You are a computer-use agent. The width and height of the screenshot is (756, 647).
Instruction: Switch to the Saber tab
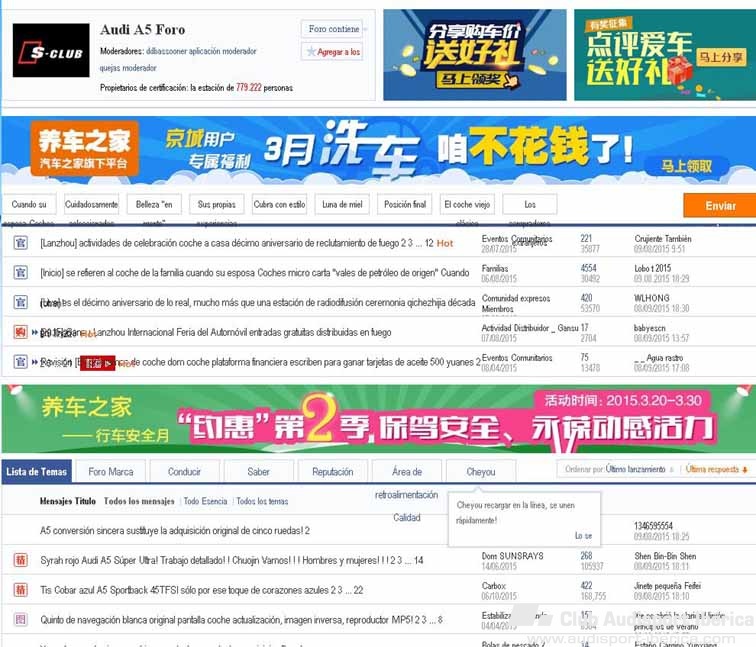pos(258,472)
